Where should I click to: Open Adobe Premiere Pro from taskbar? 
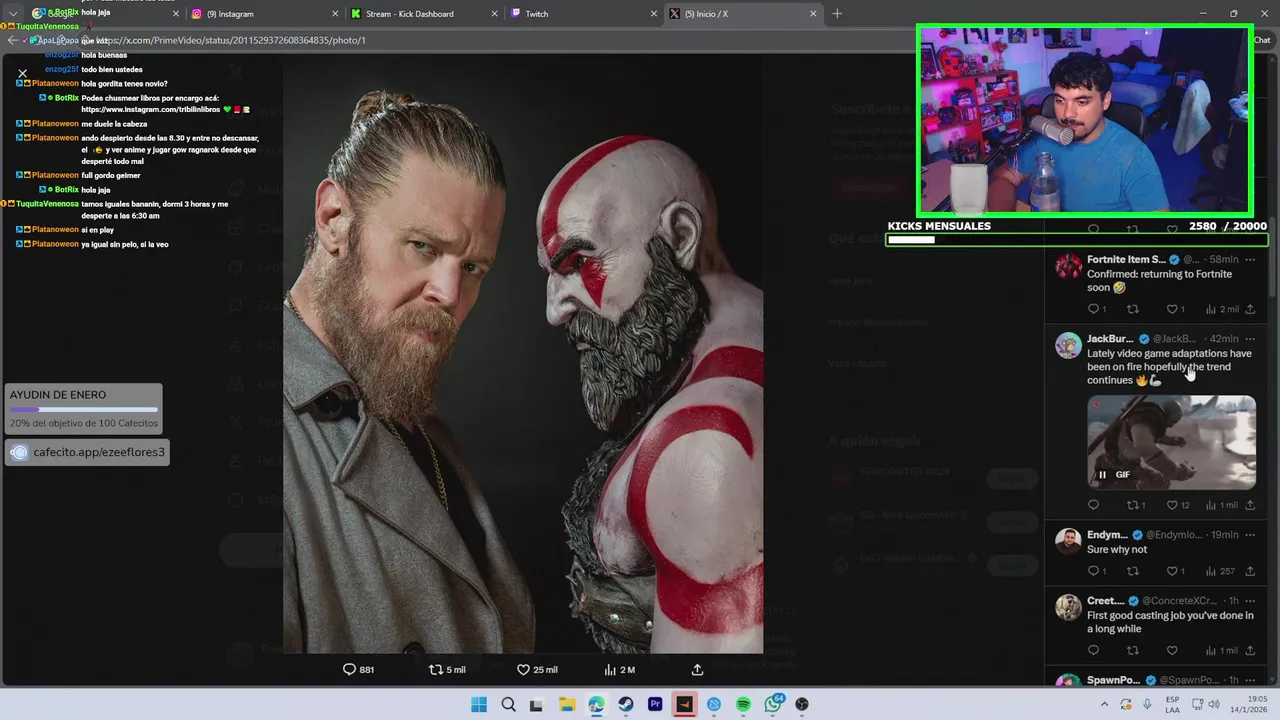[655, 704]
